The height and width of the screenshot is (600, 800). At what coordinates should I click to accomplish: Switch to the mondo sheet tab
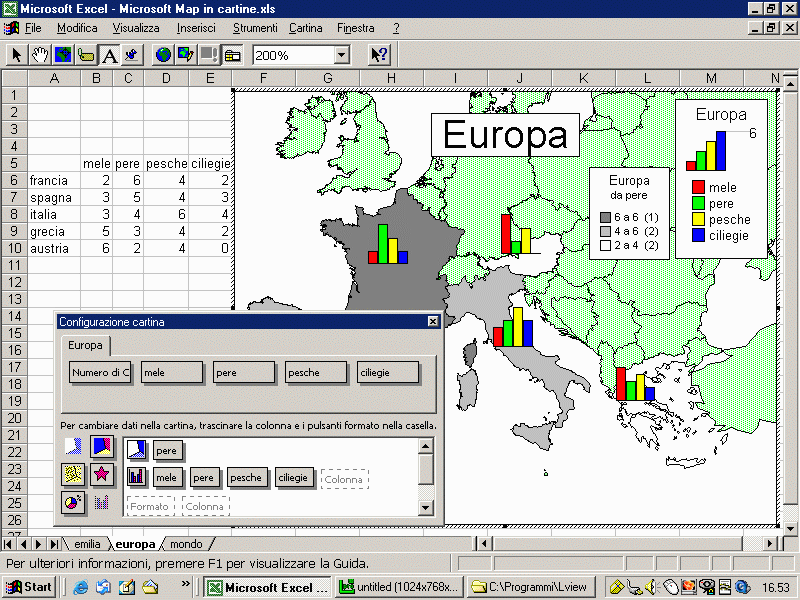coord(186,545)
